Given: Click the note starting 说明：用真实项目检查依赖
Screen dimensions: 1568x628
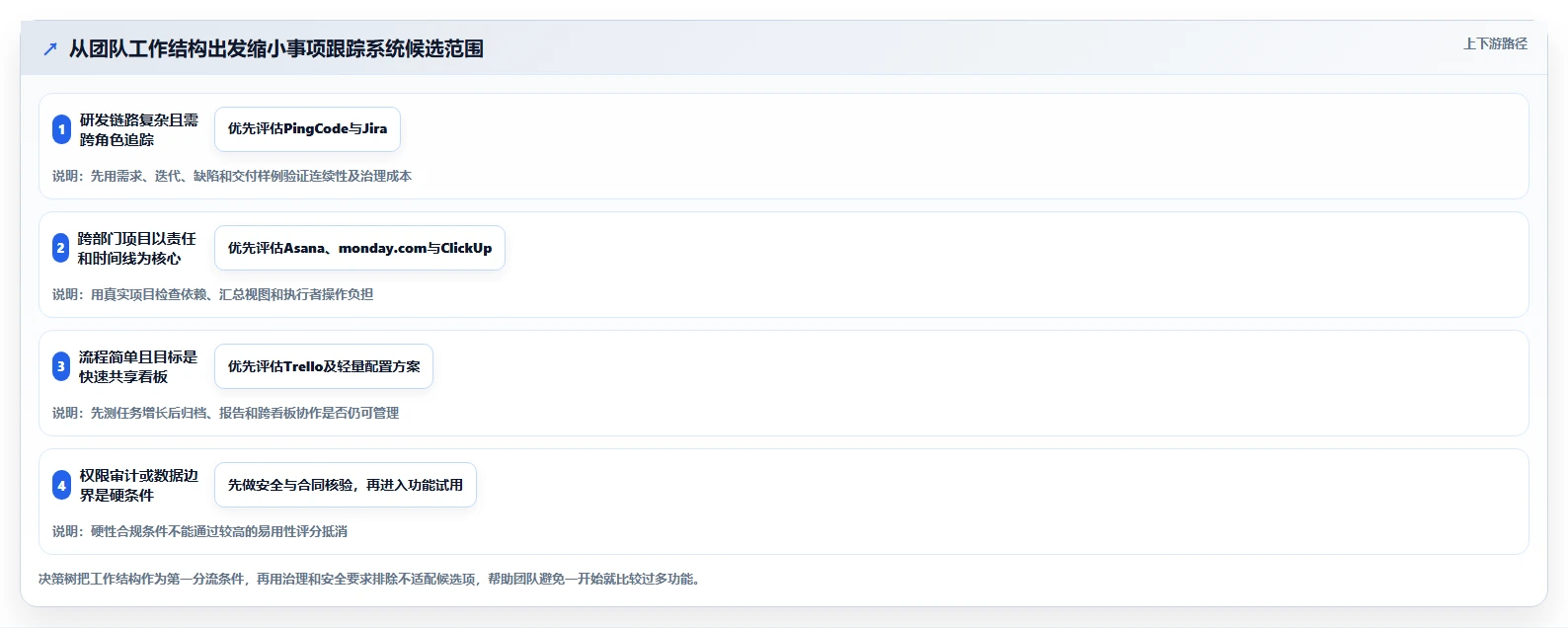Looking at the screenshot, I should coord(213,294).
